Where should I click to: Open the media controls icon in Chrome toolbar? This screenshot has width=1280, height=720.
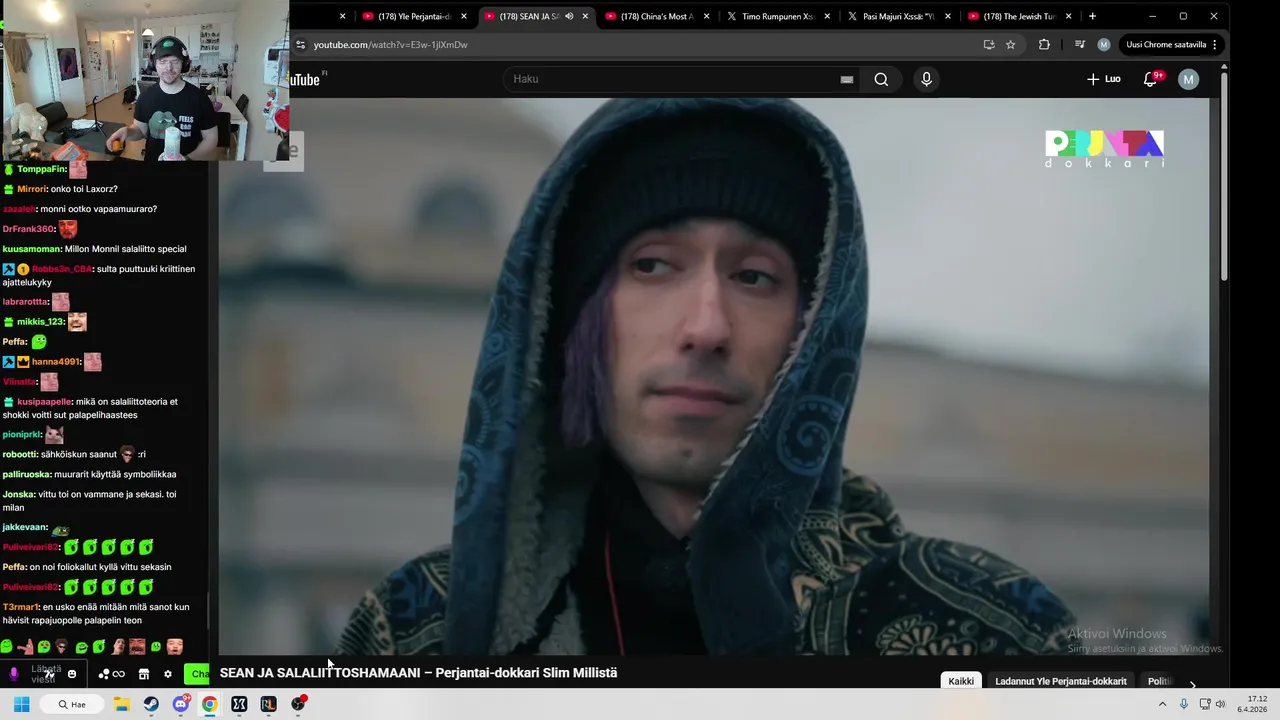click(x=1080, y=44)
